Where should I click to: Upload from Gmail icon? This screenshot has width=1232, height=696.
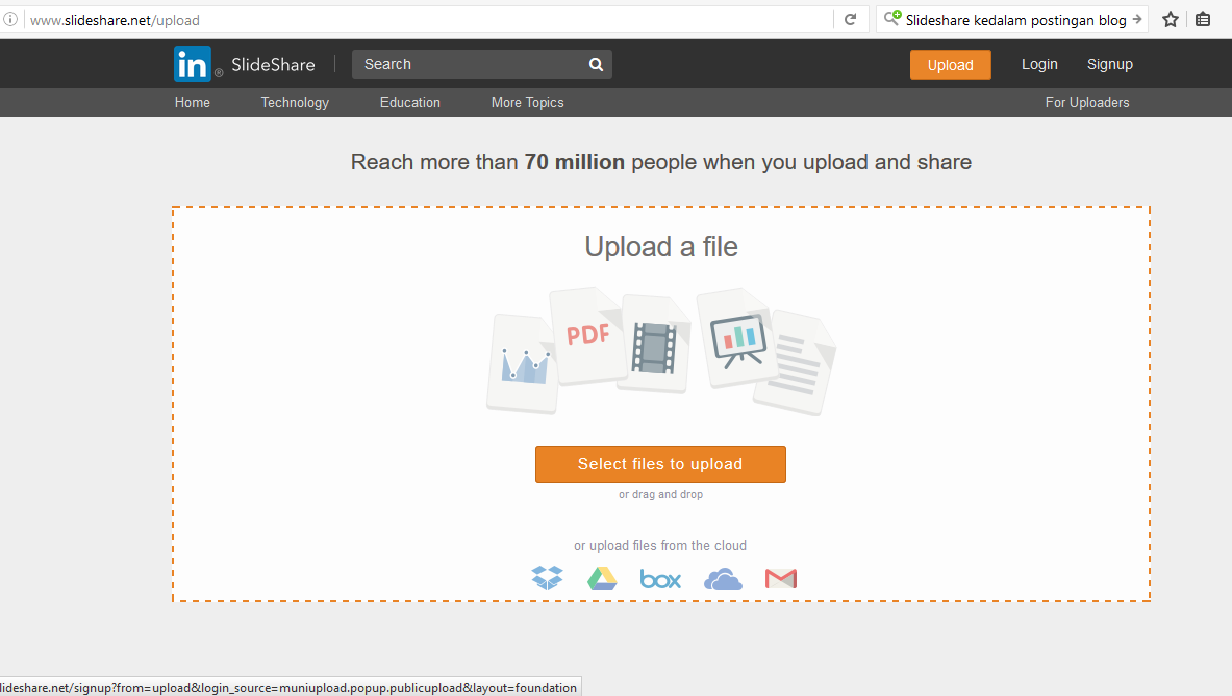point(781,578)
